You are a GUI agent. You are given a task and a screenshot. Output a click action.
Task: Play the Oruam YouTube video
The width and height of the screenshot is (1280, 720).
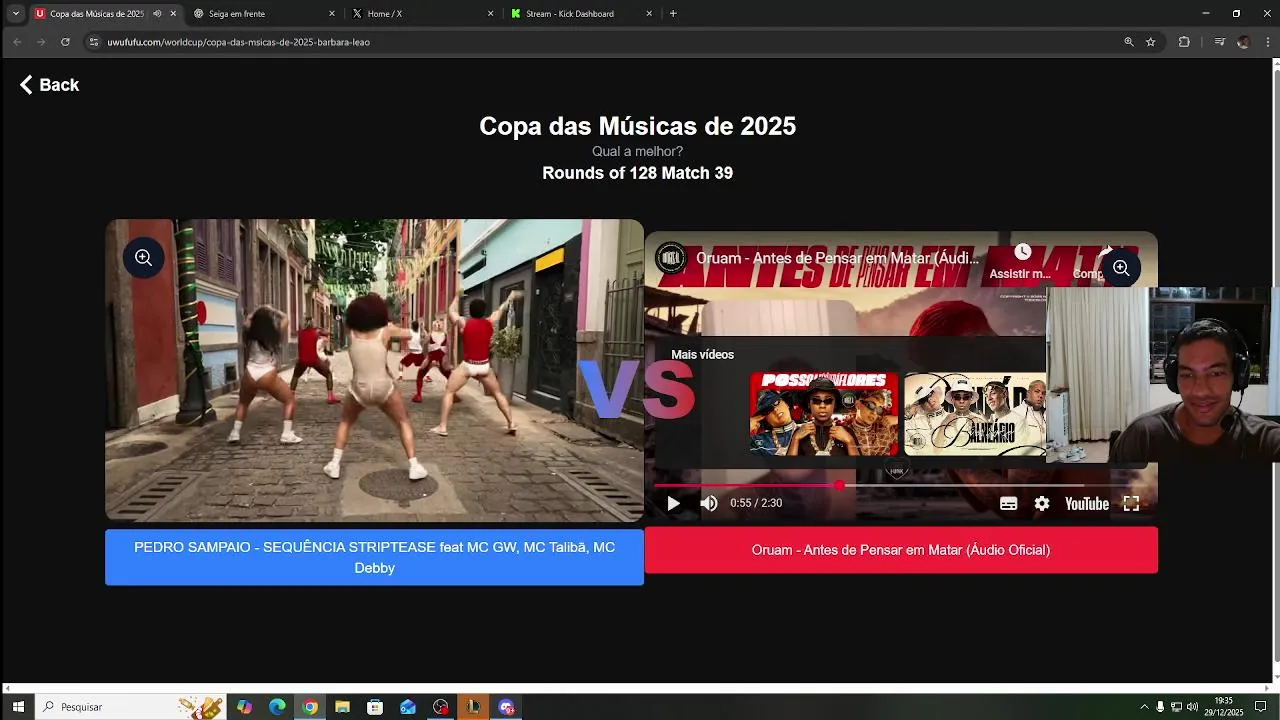pyautogui.click(x=673, y=503)
